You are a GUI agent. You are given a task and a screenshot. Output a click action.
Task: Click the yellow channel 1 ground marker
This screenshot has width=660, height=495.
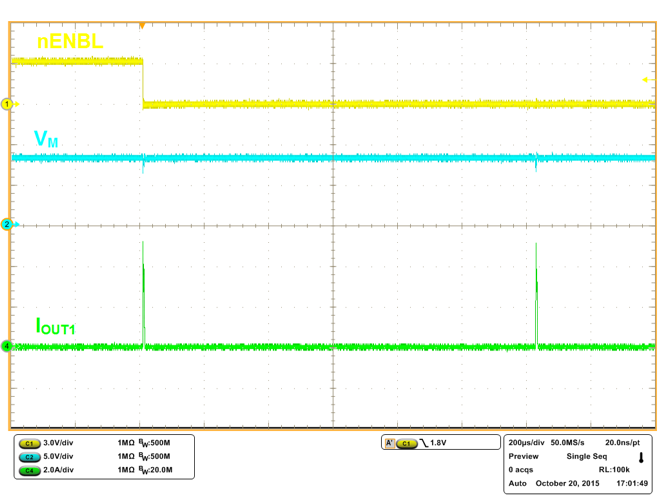click(7, 104)
